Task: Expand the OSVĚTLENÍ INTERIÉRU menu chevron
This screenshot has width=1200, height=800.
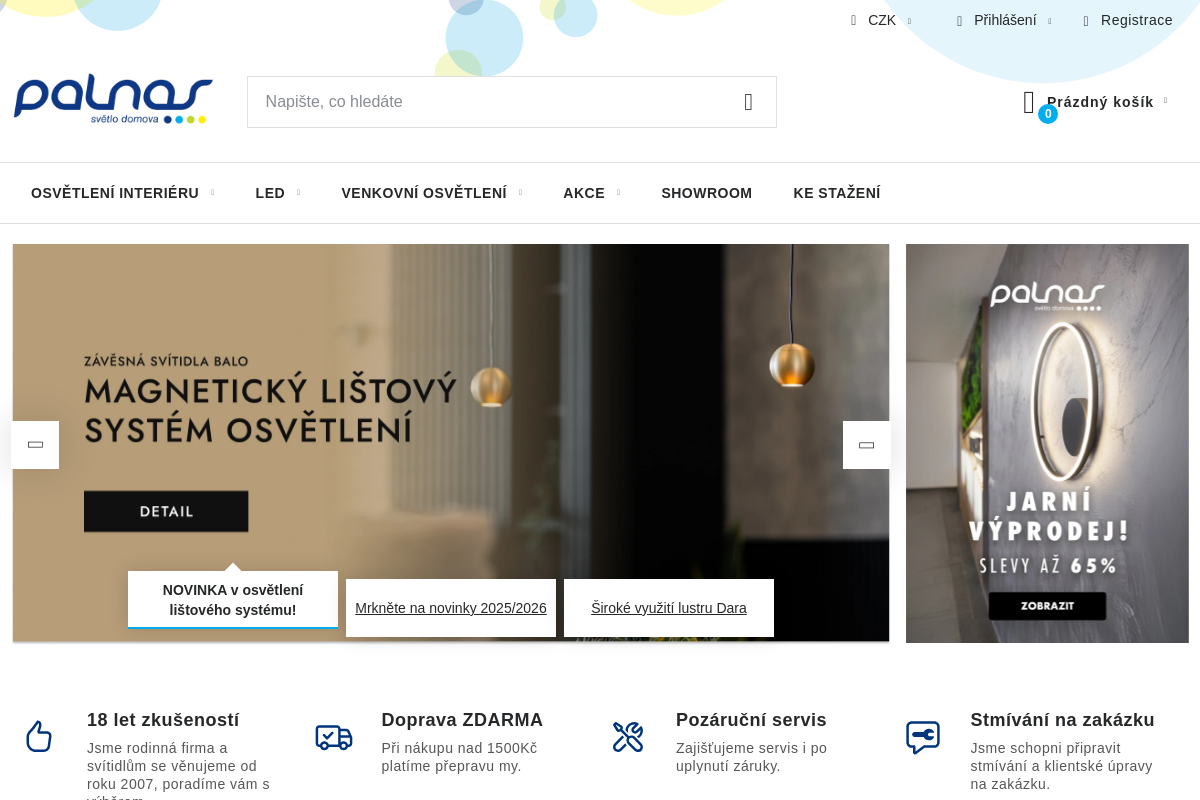Action: (x=212, y=192)
